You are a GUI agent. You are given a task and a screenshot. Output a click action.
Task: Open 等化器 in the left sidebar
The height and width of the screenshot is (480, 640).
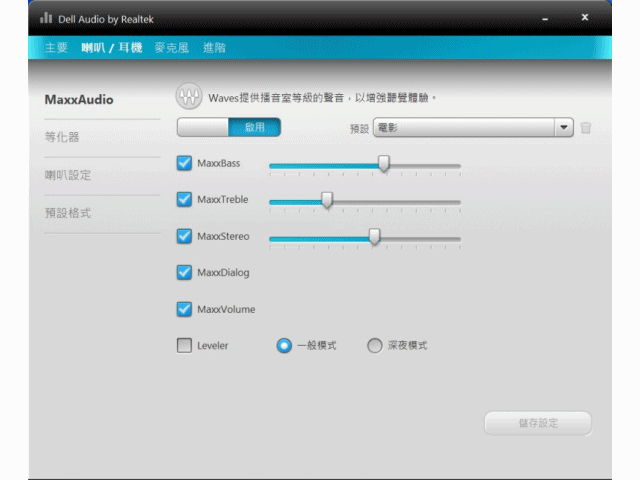pos(62,137)
